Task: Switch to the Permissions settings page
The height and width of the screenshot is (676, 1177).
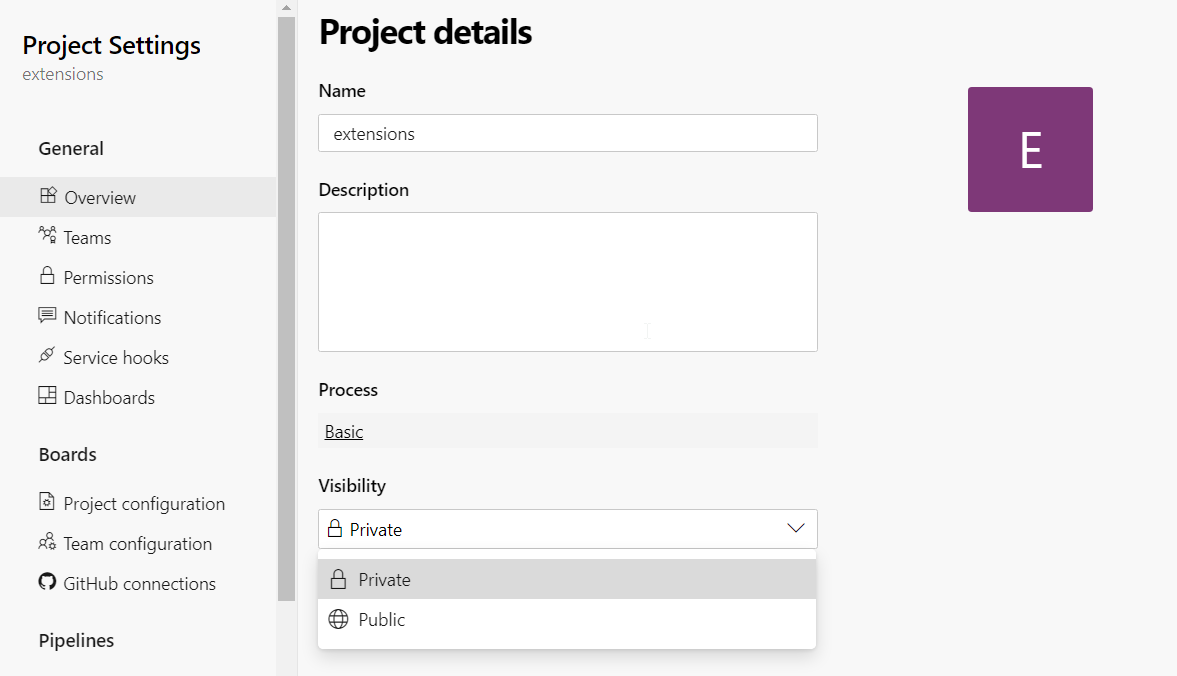Action: (x=108, y=277)
